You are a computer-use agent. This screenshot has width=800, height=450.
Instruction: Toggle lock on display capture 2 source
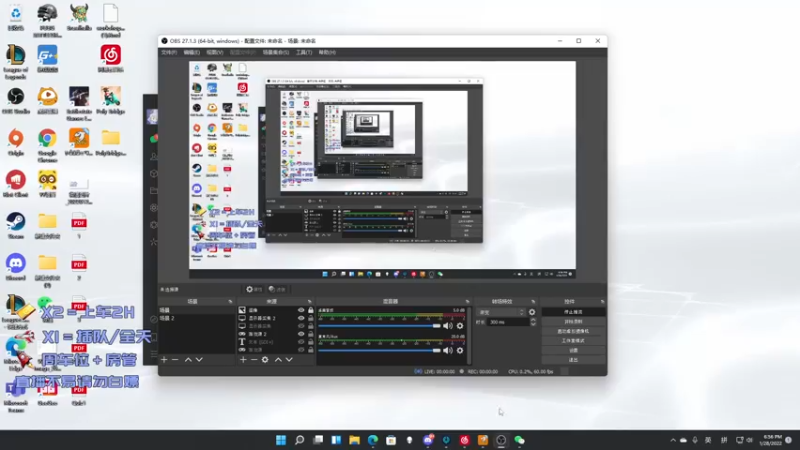[310, 318]
